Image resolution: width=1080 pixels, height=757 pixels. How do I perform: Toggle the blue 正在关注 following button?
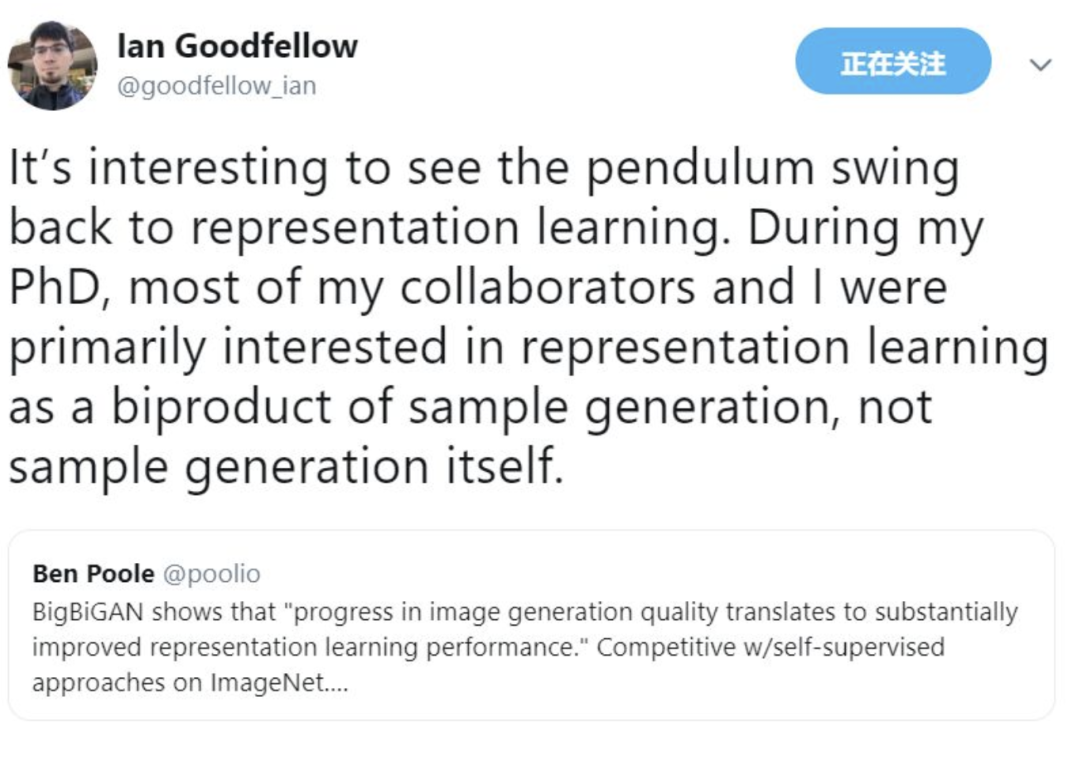(x=892, y=62)
